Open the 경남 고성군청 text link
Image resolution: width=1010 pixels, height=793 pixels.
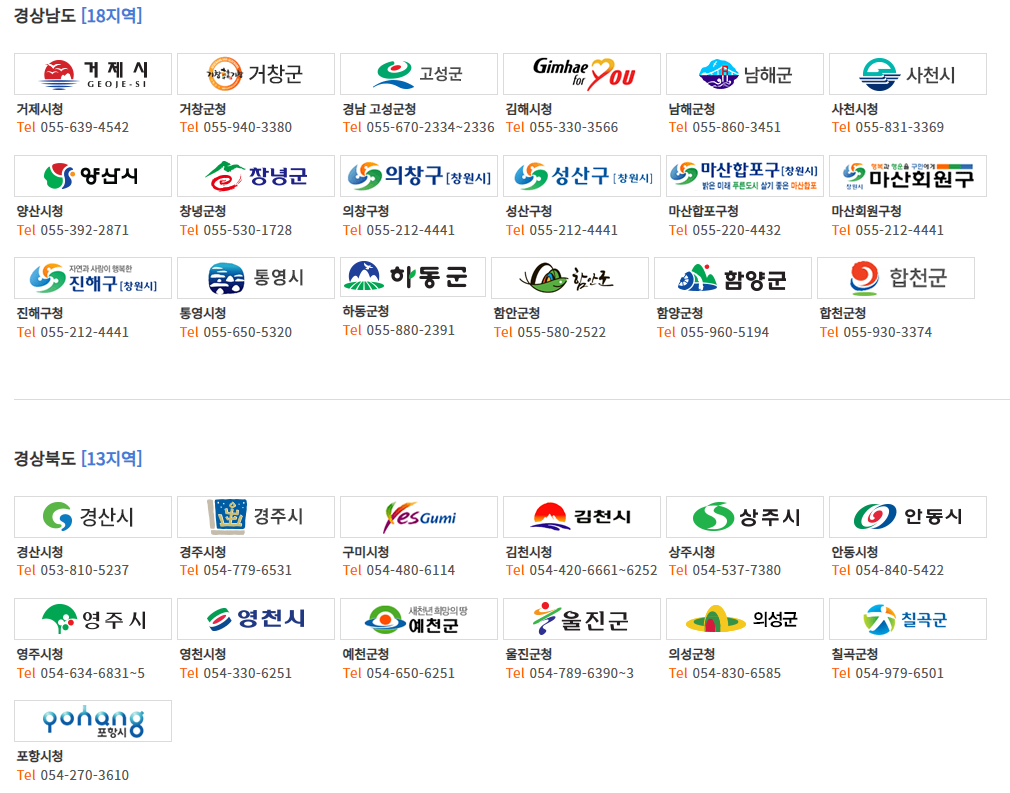pyautogui.click(x=379, y=110)
